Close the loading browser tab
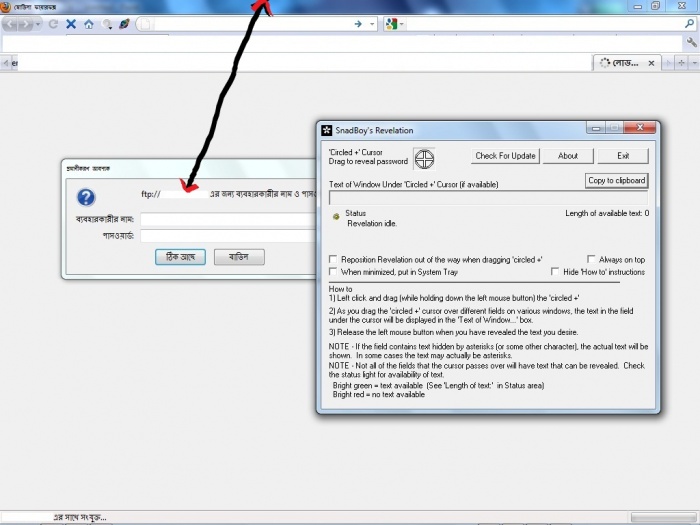 coord(651,63)
